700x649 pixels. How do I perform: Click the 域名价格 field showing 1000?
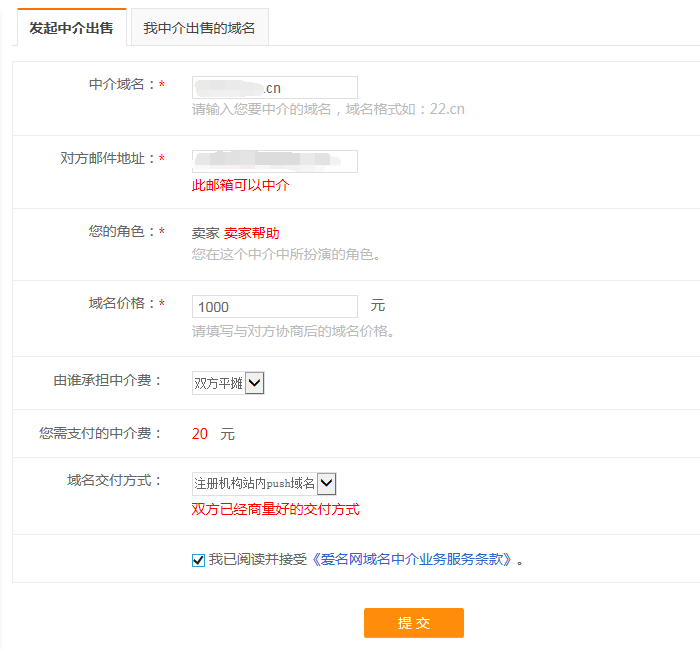pos(274,307)
